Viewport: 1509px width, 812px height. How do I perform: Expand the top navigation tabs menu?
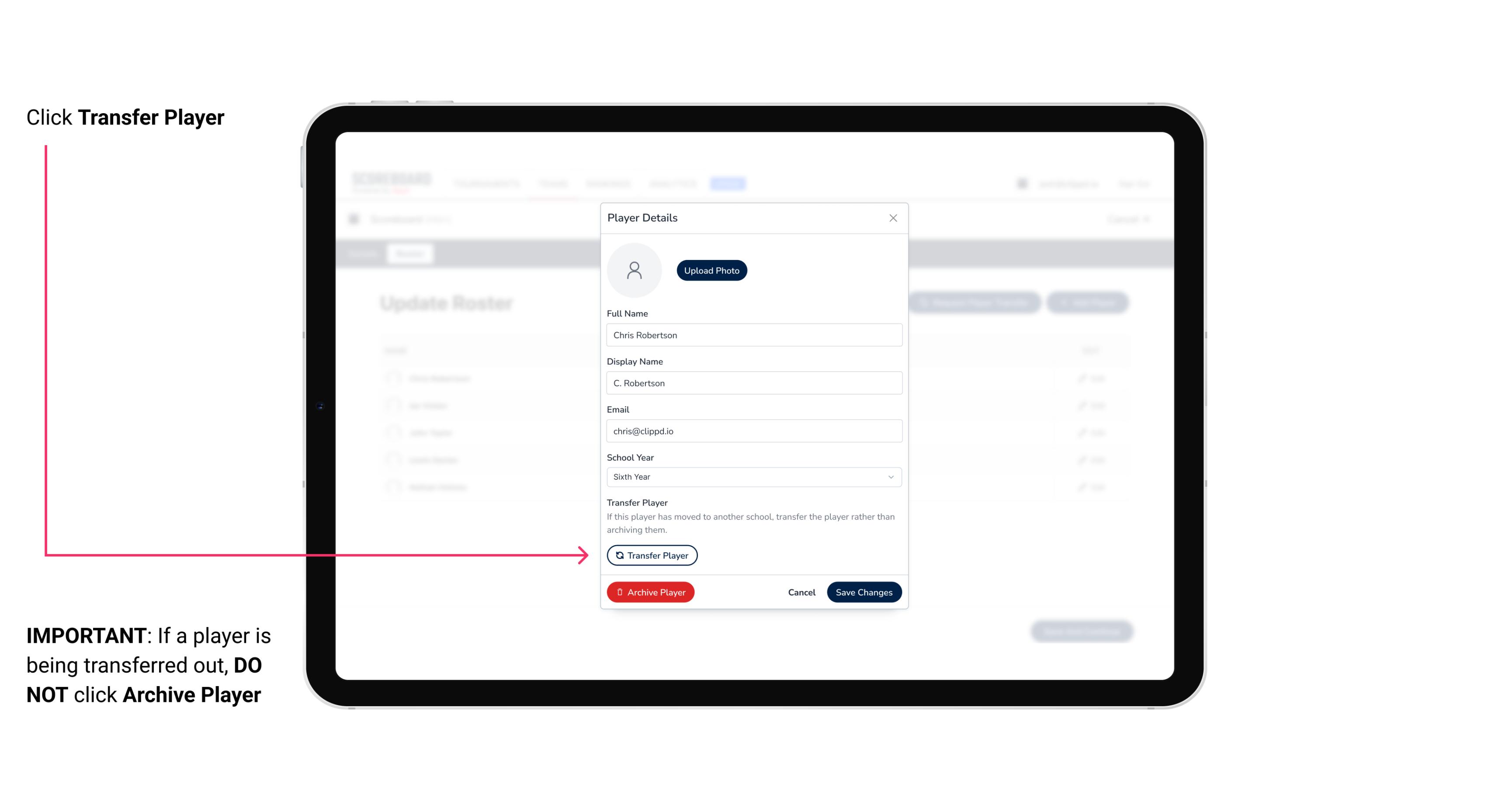click(x=729, y=183)
